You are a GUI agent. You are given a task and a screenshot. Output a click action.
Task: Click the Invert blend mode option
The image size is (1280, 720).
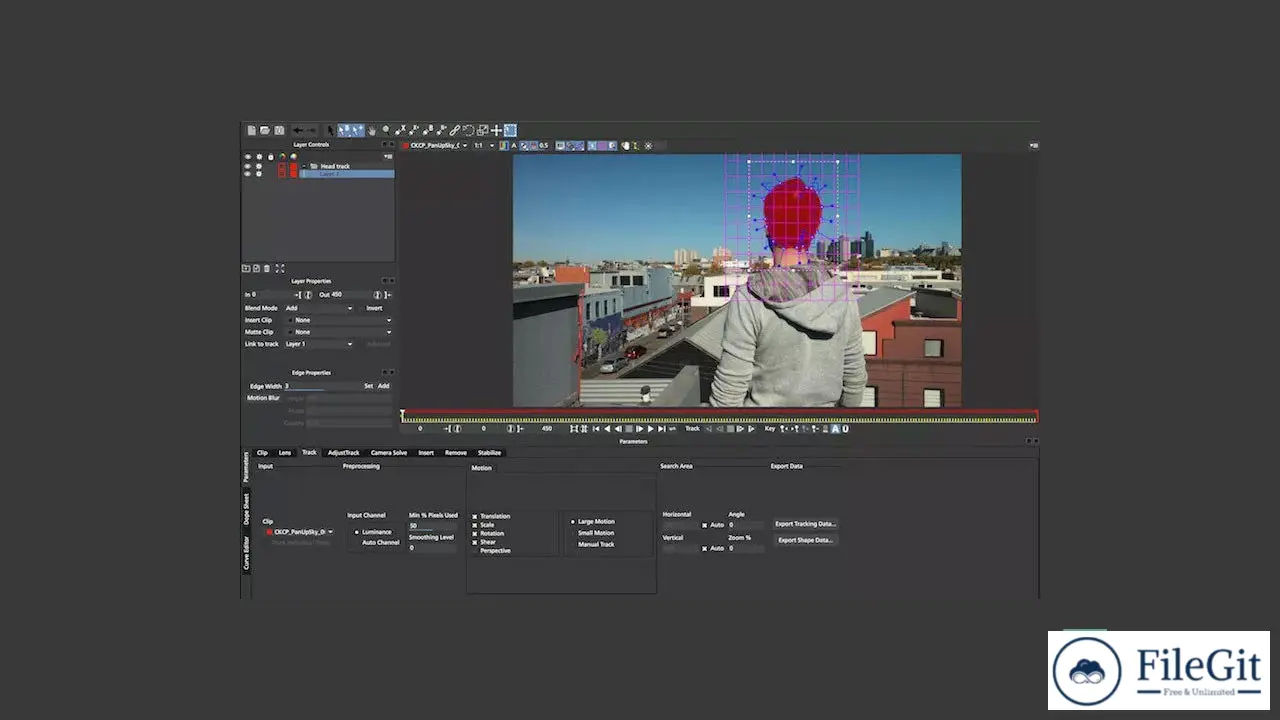coord(374,308)
